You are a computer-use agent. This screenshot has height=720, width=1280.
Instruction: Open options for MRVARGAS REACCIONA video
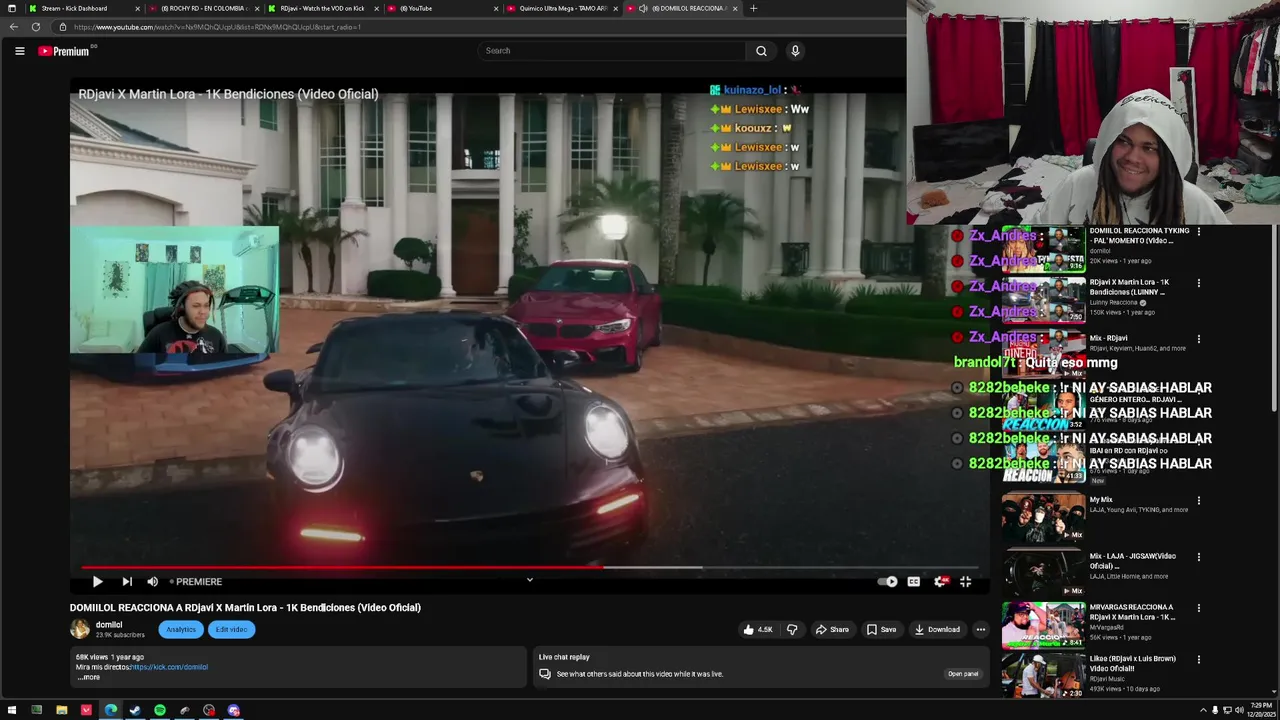1198,608
